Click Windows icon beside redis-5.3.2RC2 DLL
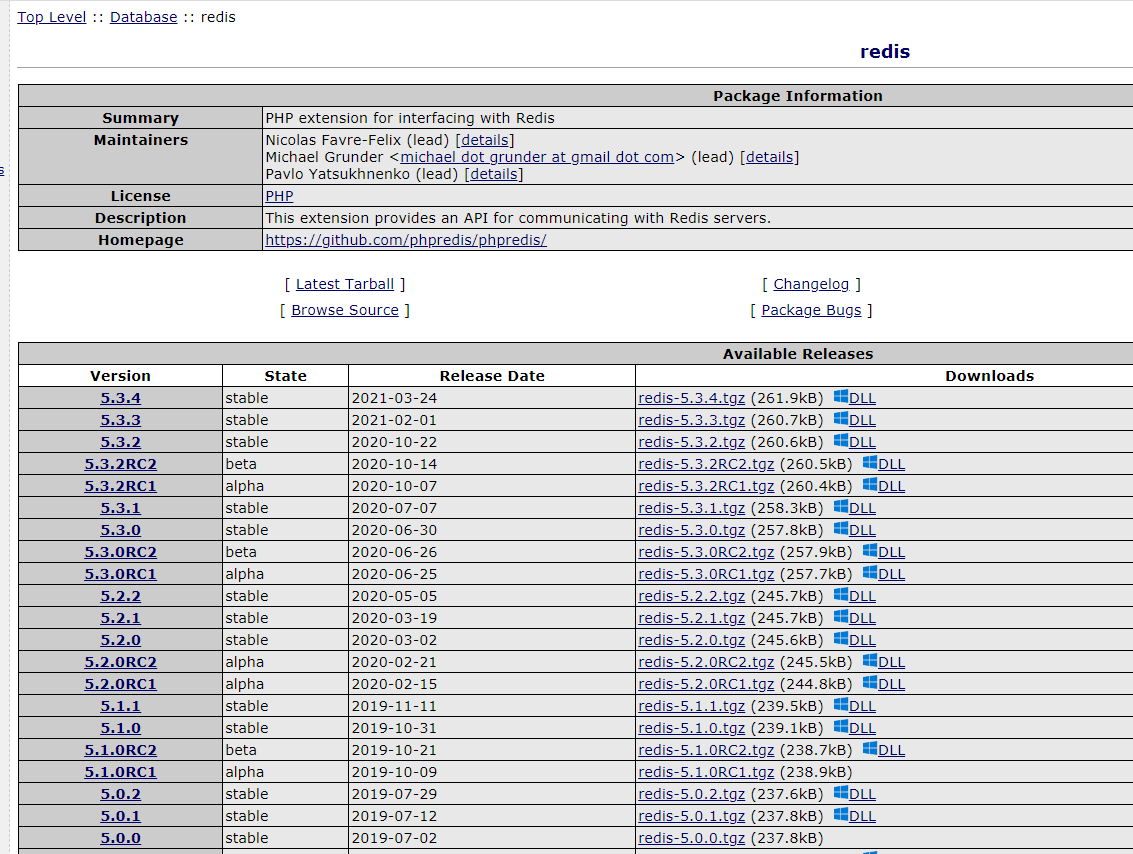The height and width of the screenshot is (854, 1133). tap(869, 462)
